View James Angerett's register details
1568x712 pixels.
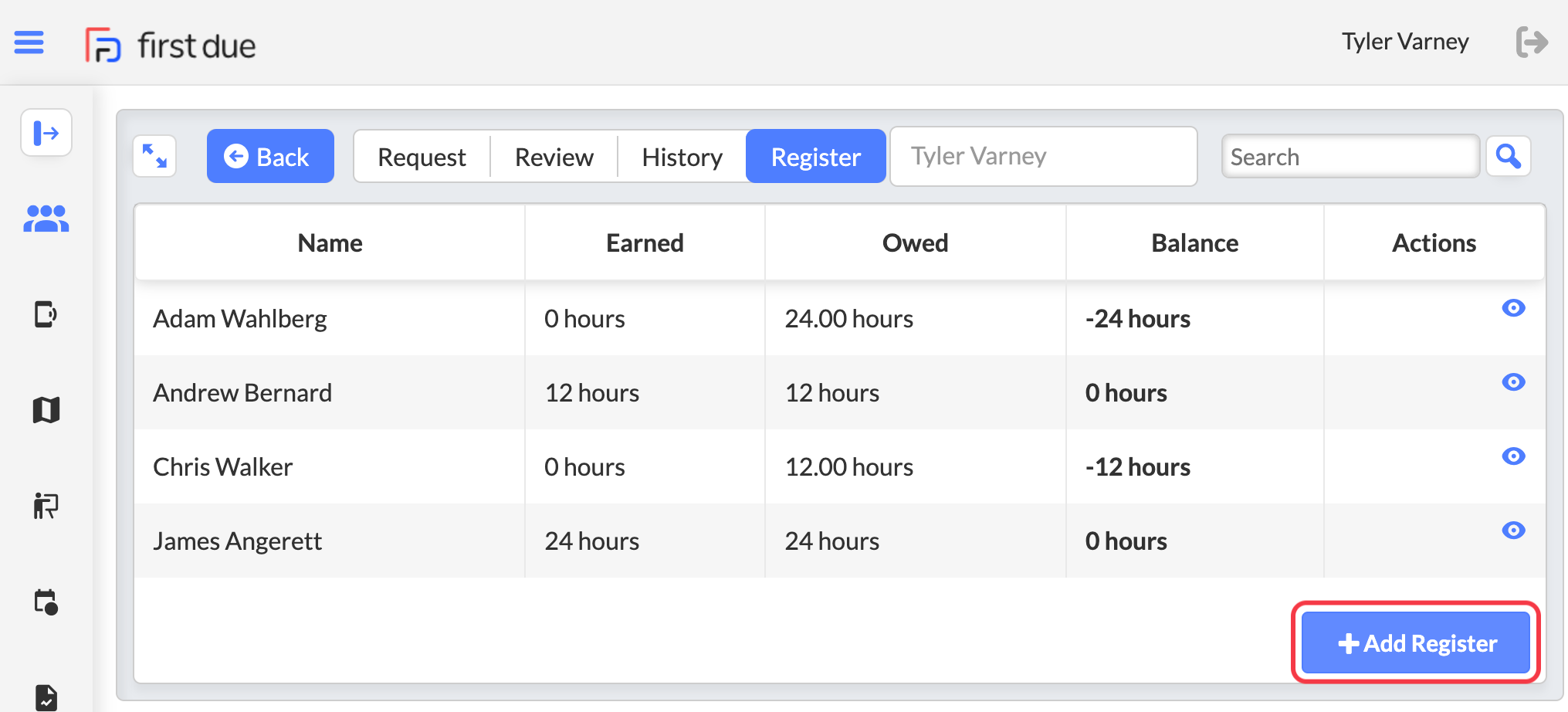click(x=1513, y=531)
